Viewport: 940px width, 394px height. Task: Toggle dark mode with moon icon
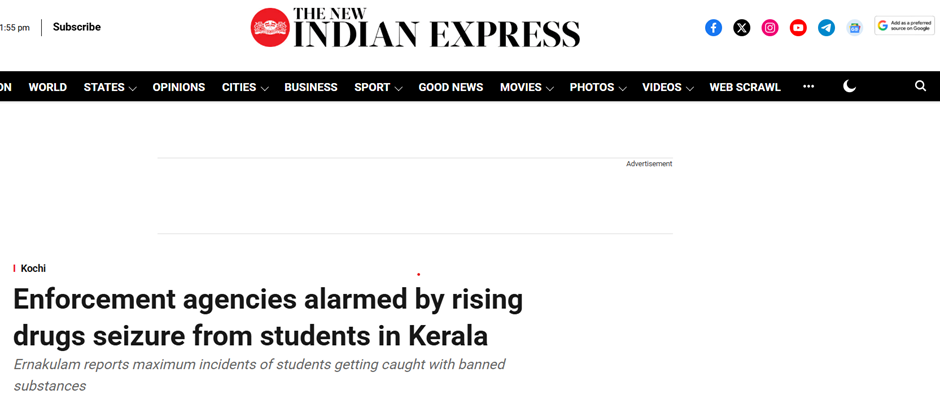849,87
